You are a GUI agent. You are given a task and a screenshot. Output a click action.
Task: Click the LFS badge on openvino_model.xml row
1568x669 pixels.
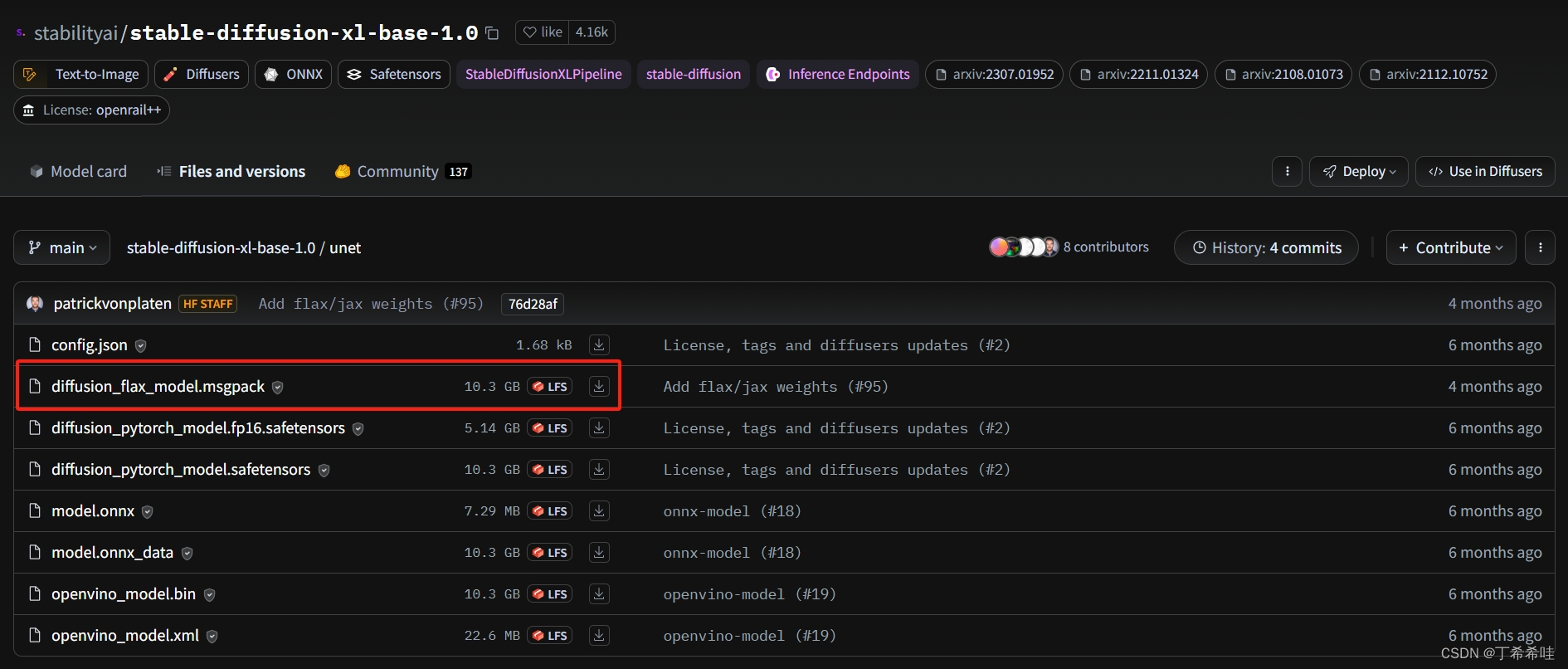click(x=550, y=635)
